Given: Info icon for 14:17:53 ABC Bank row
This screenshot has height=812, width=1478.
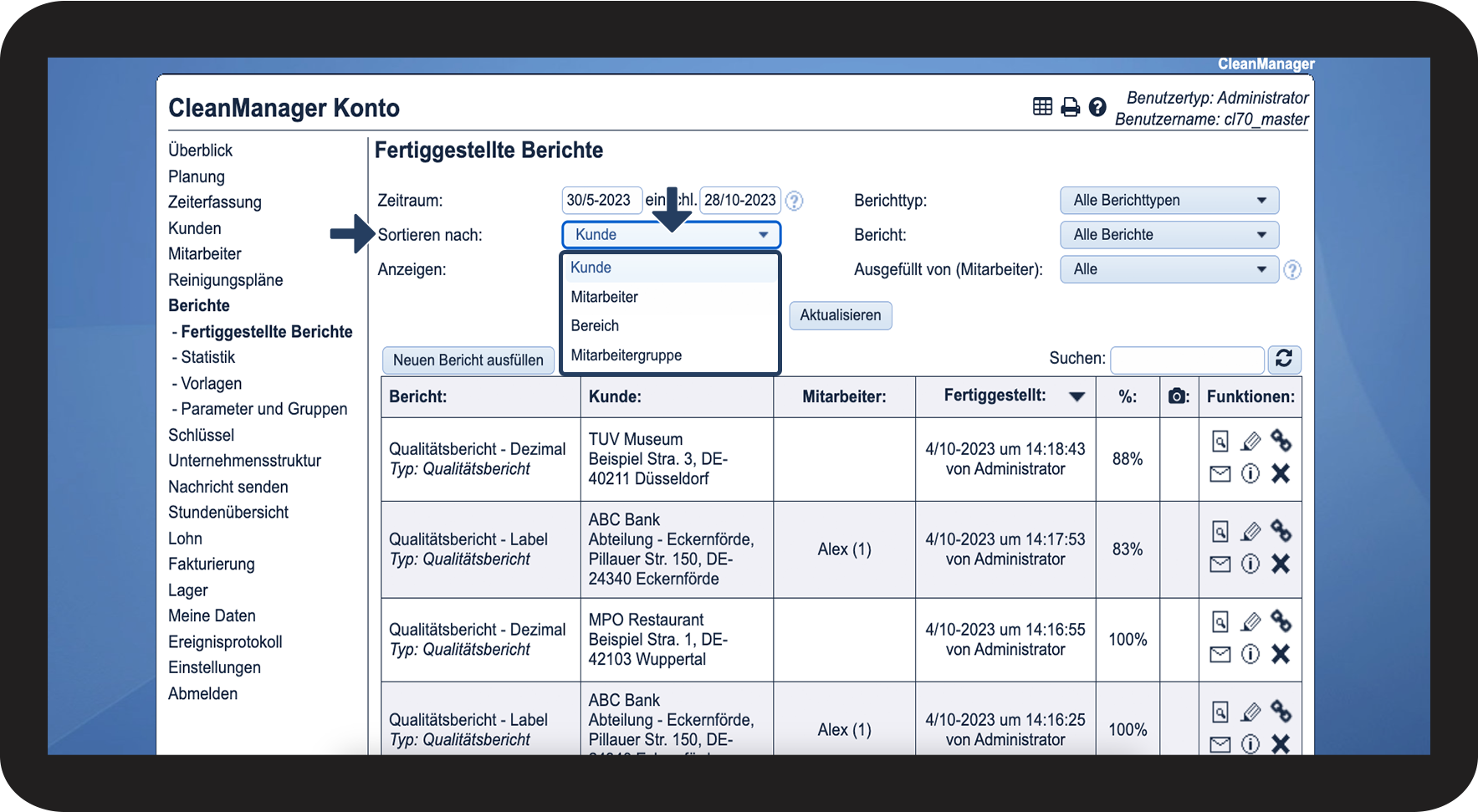Looking at the screenshot, I should (x=1250, y=564).
